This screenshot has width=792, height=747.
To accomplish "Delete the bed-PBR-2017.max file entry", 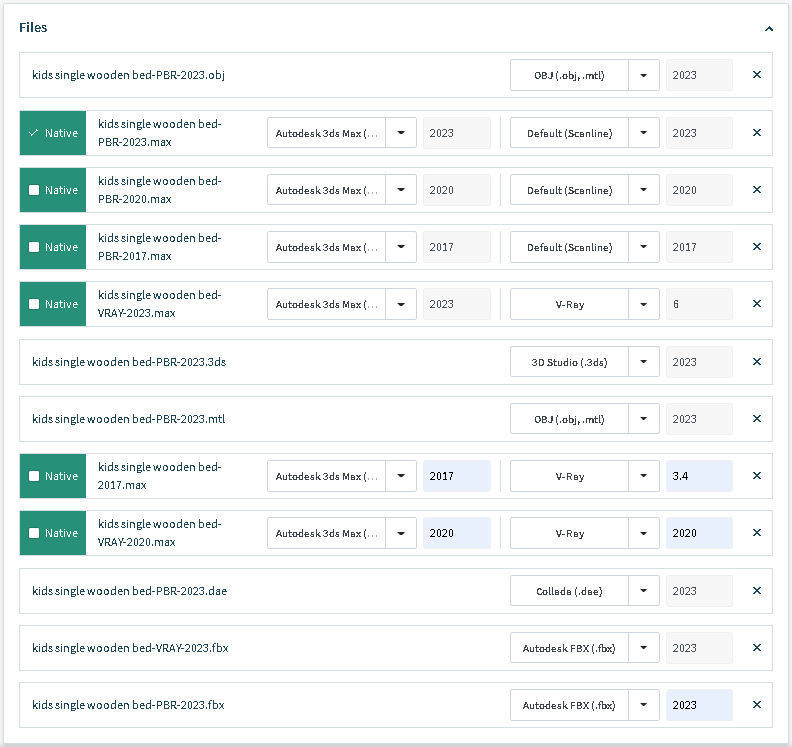I will click(756, 247).
